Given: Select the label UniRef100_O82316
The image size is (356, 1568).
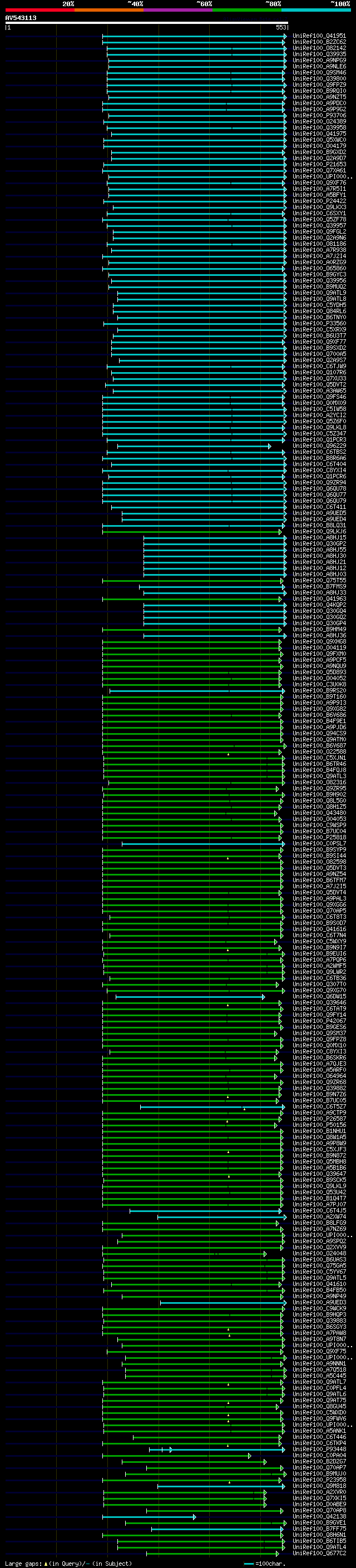Looking at the screenshot, I should click(x=319, y=782).
